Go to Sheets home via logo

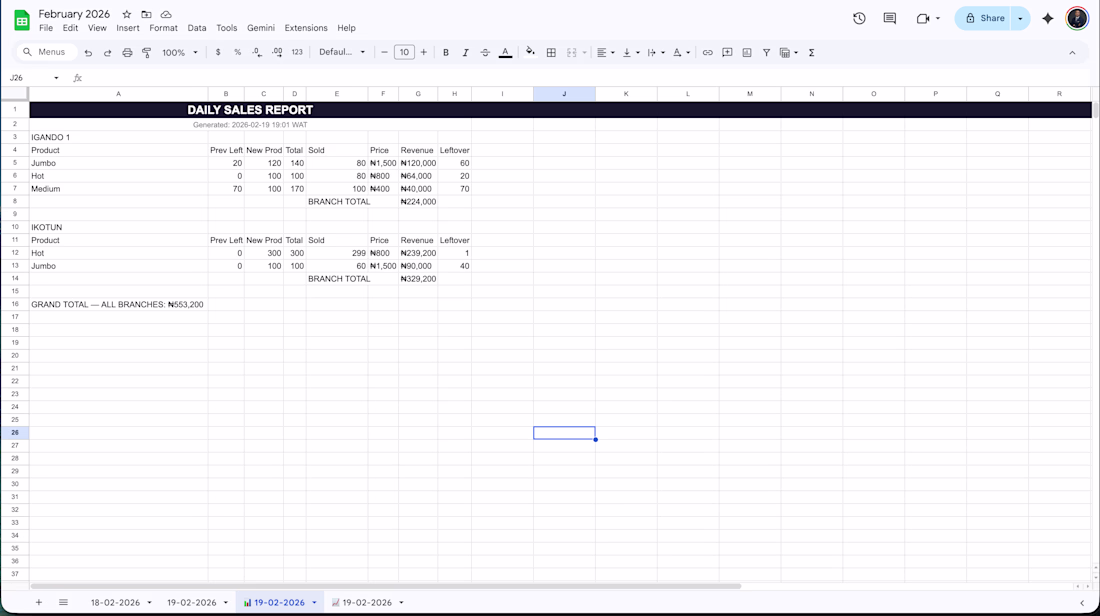click(x=22, y=20)
